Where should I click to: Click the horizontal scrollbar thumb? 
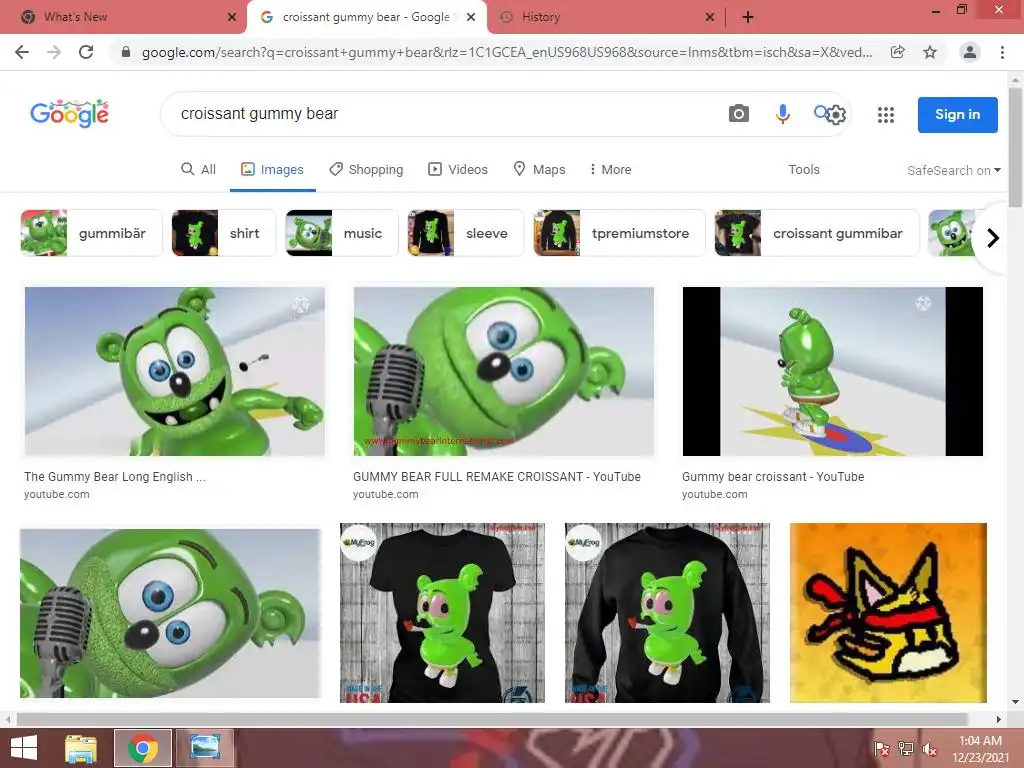point(491,719)
